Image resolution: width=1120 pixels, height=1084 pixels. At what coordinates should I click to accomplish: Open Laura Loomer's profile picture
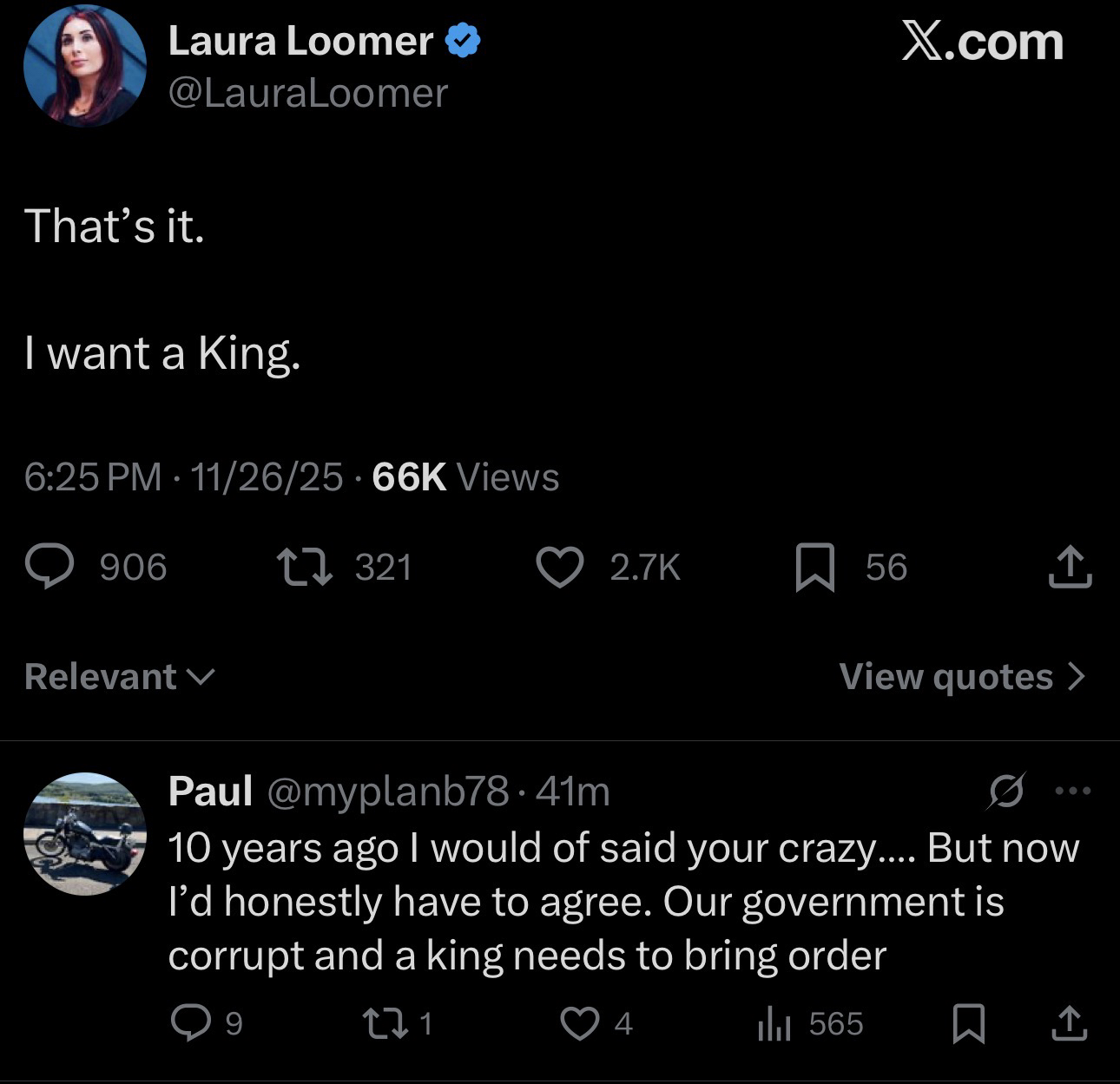pyautogui.click(x=84, y=67)
